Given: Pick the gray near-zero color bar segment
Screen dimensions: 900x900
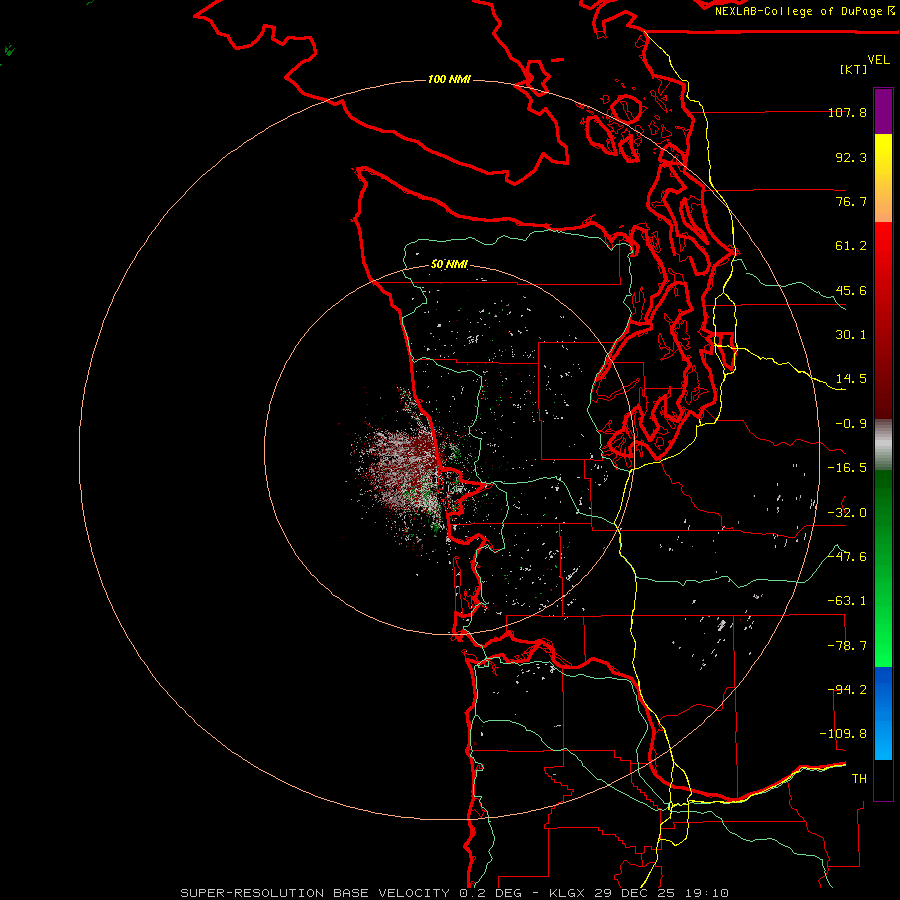Looking at the screenshot, I should pyautogui.click(x=883, y=445).
